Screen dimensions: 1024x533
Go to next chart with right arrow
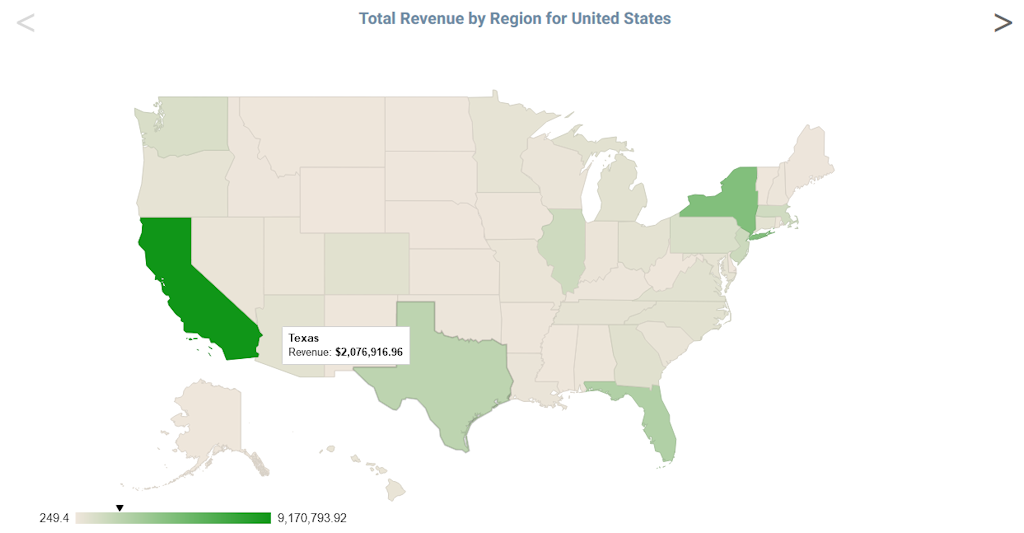tap(1002, 23)
